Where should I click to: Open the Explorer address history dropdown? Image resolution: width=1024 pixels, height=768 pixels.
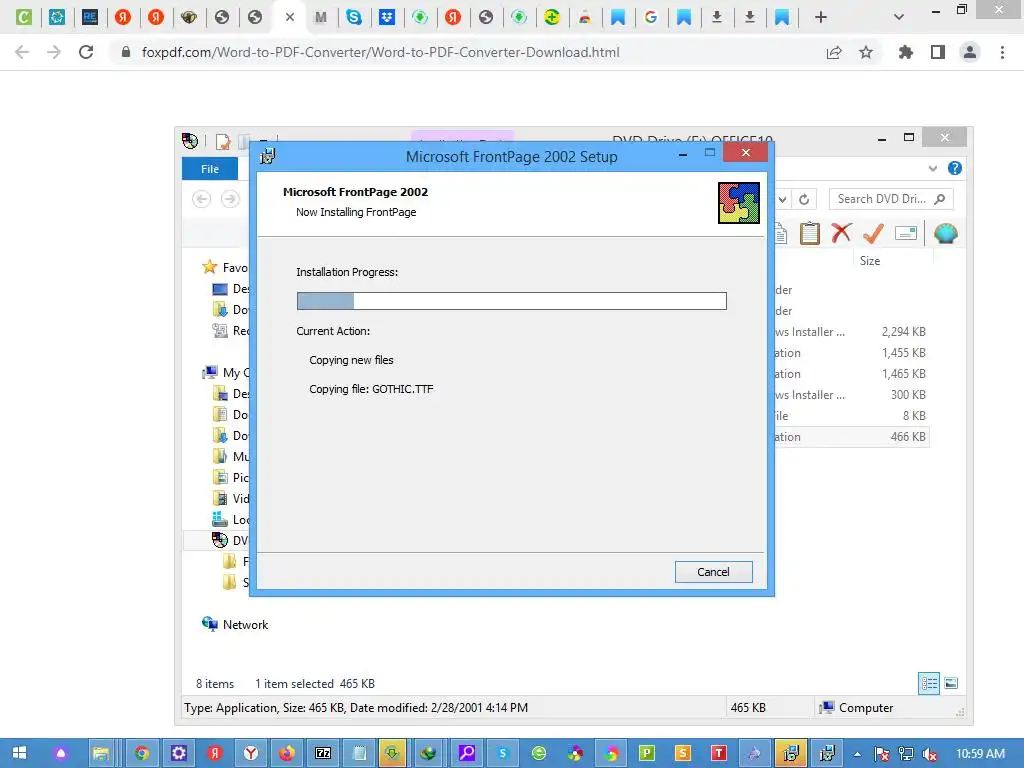tap(782, 199)
